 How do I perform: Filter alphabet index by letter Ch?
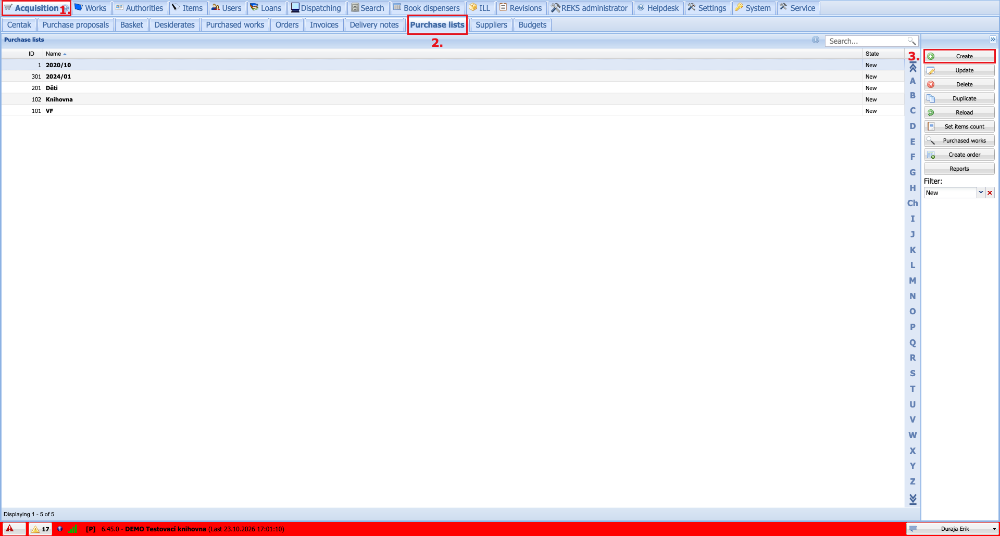click(913, 203)
